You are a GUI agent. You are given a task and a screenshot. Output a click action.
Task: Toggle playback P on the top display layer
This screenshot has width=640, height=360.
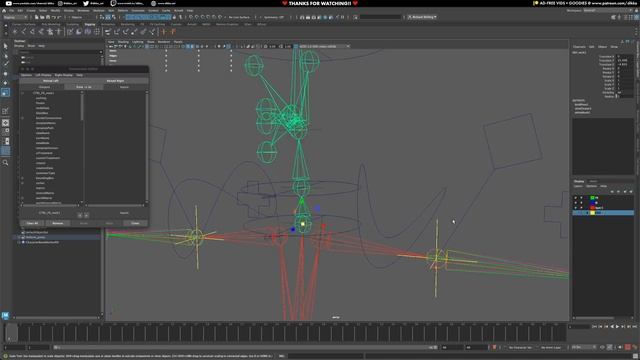click(581, 198)
